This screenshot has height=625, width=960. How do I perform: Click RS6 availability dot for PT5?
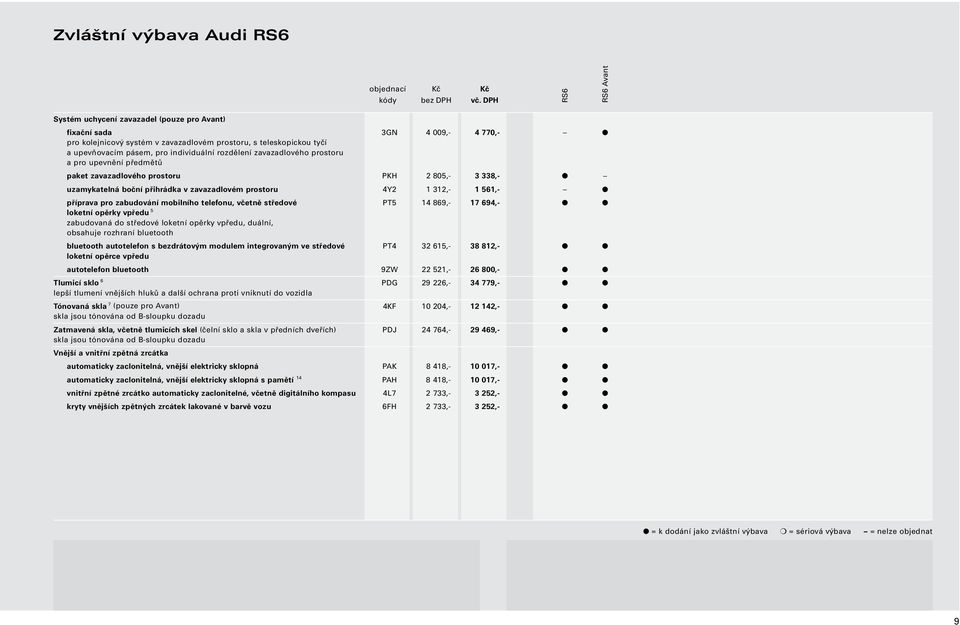[564, 203]
